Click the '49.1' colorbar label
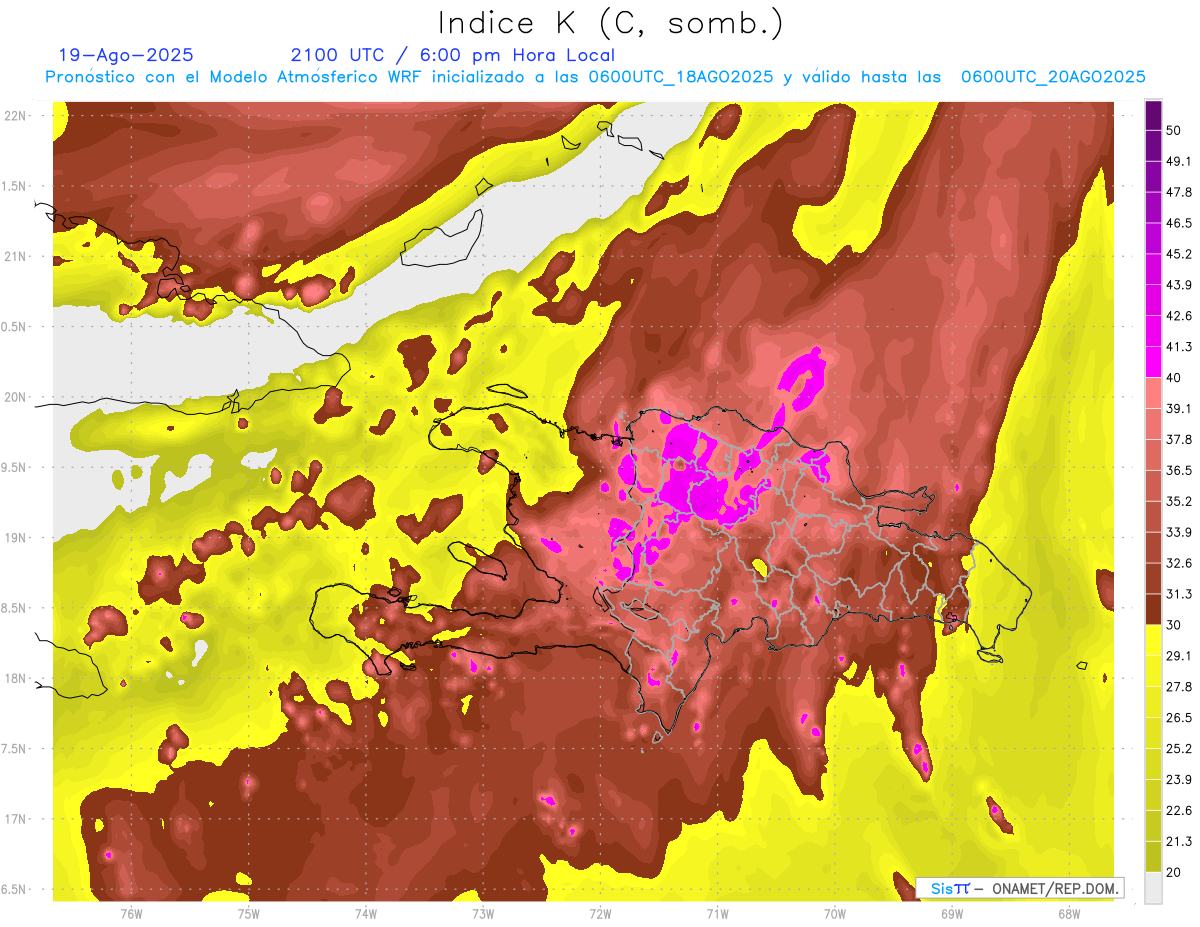Image resolution: width=1200 pixels, height=927 pixels. click(1178, 162)
